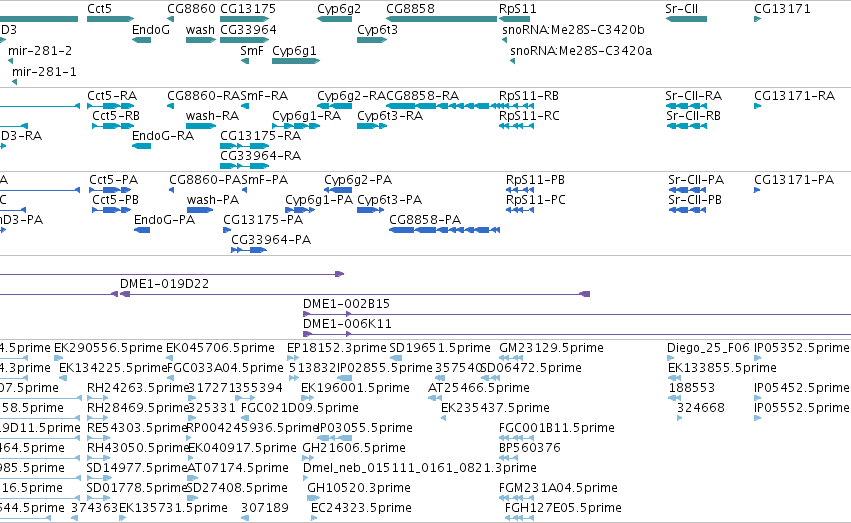Open the Cyp6g1-RA transcript label
This screenshot has height=523, width=851.
[307, 116]
